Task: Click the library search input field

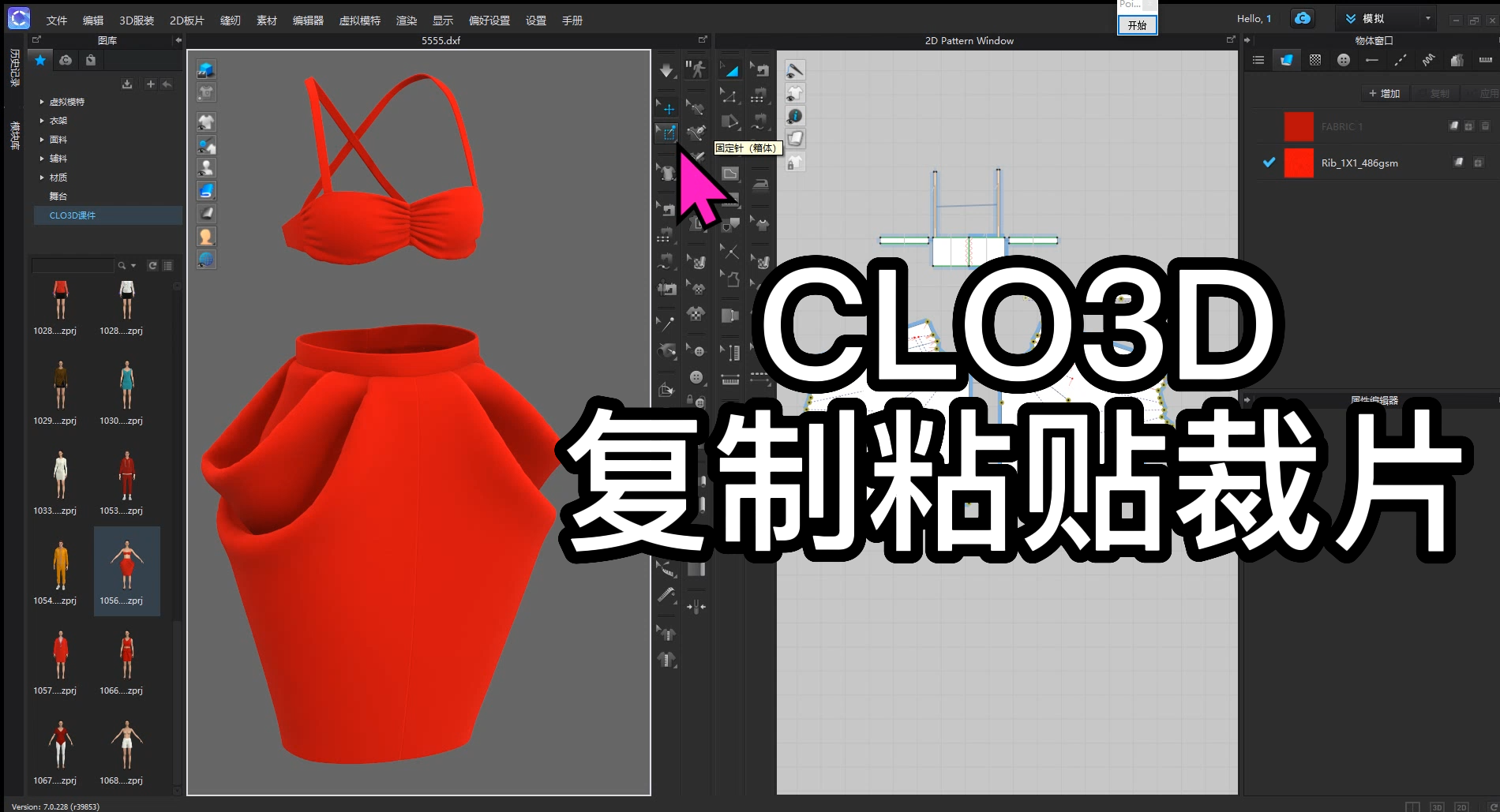Action: [x=73, y=266]
